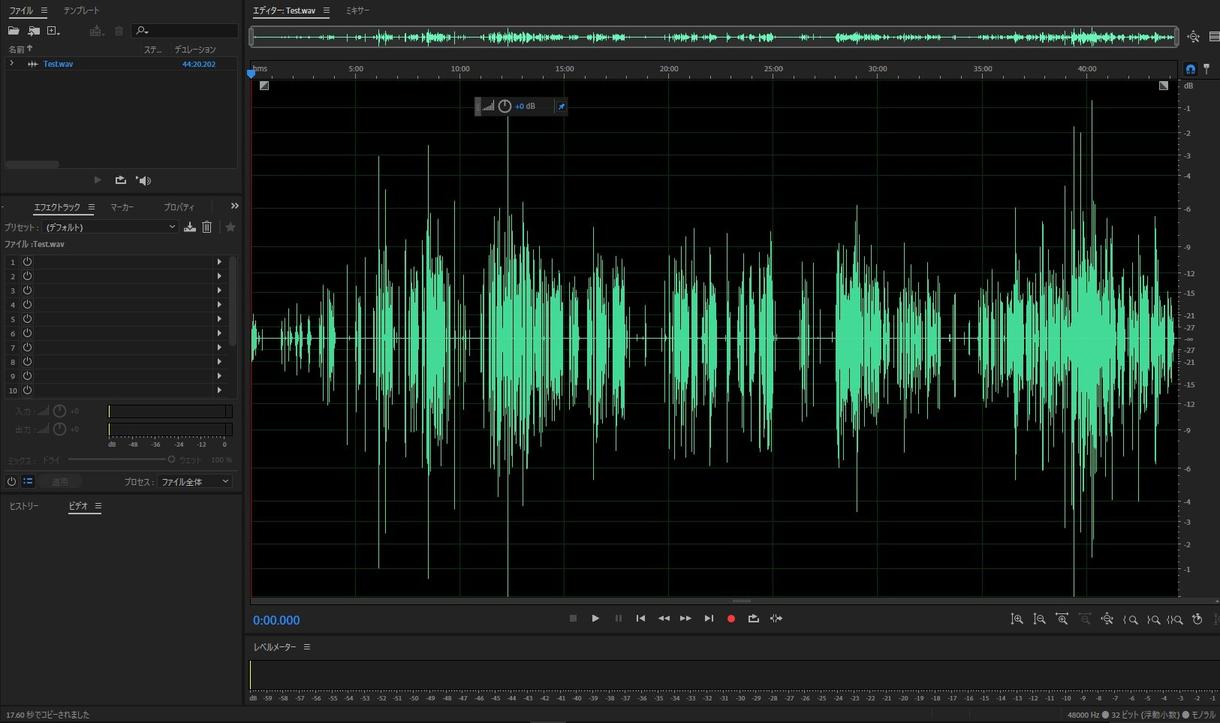1220x723 pixels.
Task: Toggle power for effect slot 8
Action: pyautogui.click(x=27, y=362)
